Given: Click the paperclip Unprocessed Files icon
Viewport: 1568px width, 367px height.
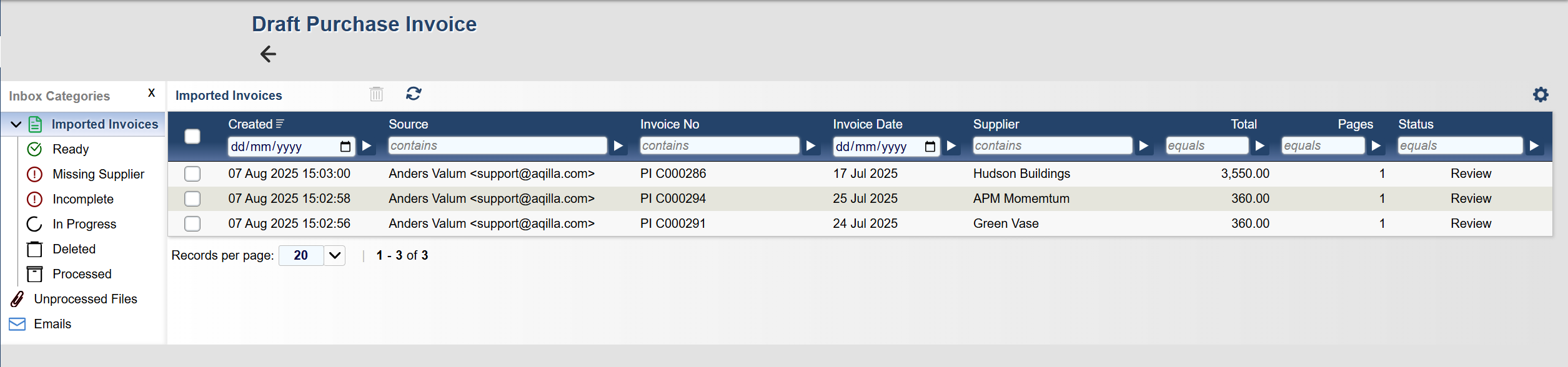Looking at the screenshot, I should click(x=17, y=299).
